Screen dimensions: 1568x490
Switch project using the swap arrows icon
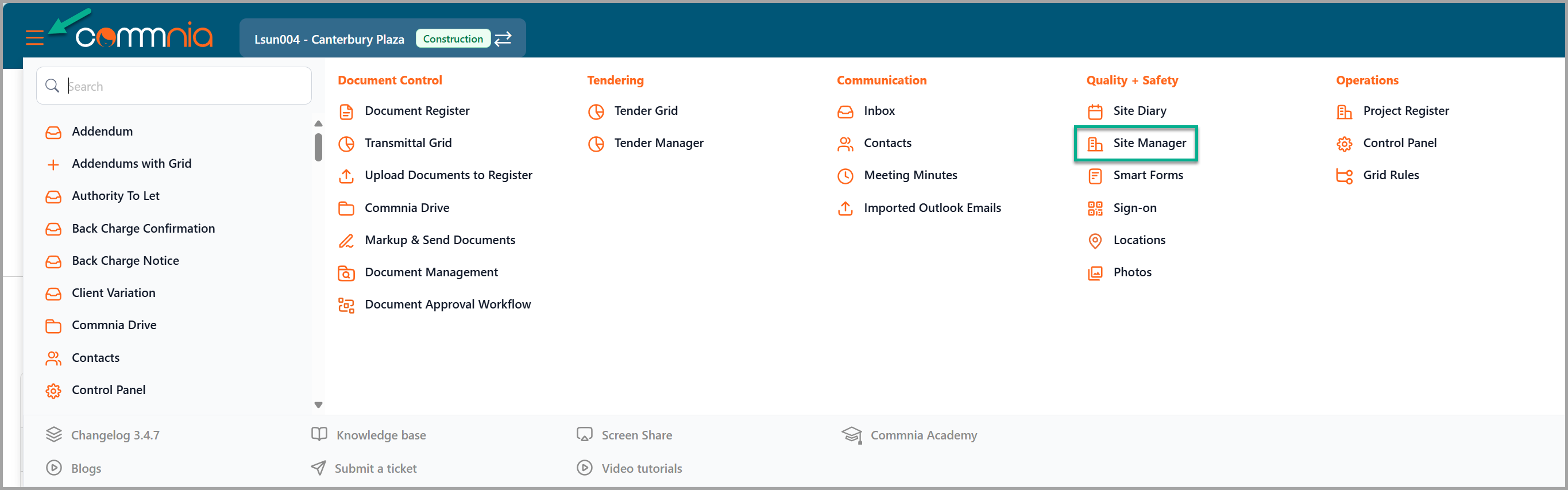point(503,39)
